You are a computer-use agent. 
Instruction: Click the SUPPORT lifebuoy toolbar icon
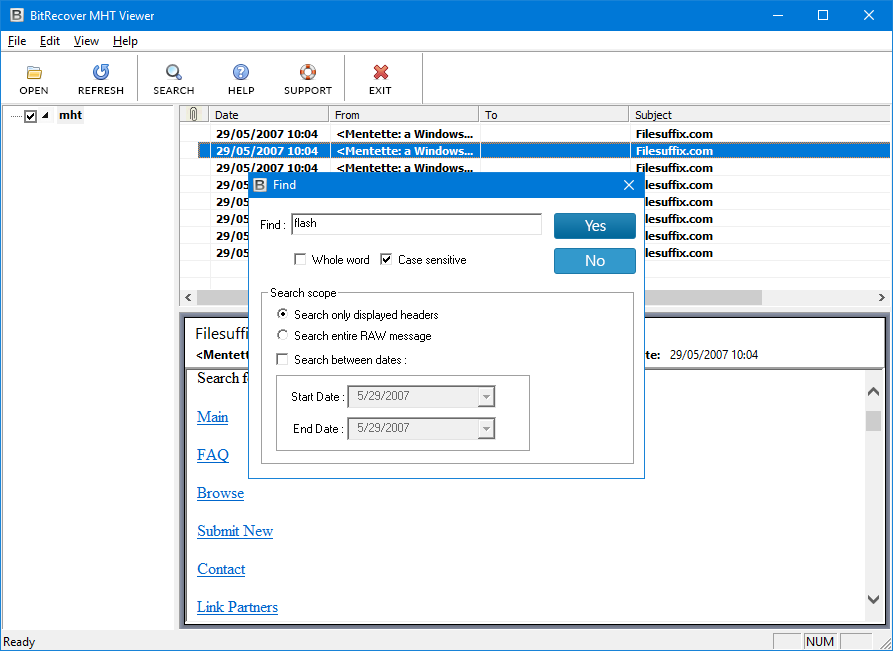click(308, 72)
